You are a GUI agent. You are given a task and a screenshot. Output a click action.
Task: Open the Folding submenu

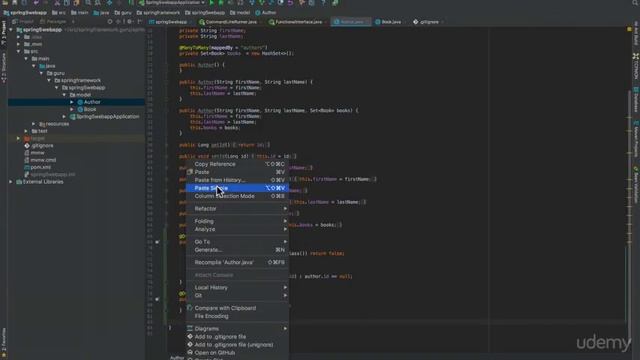237,221
